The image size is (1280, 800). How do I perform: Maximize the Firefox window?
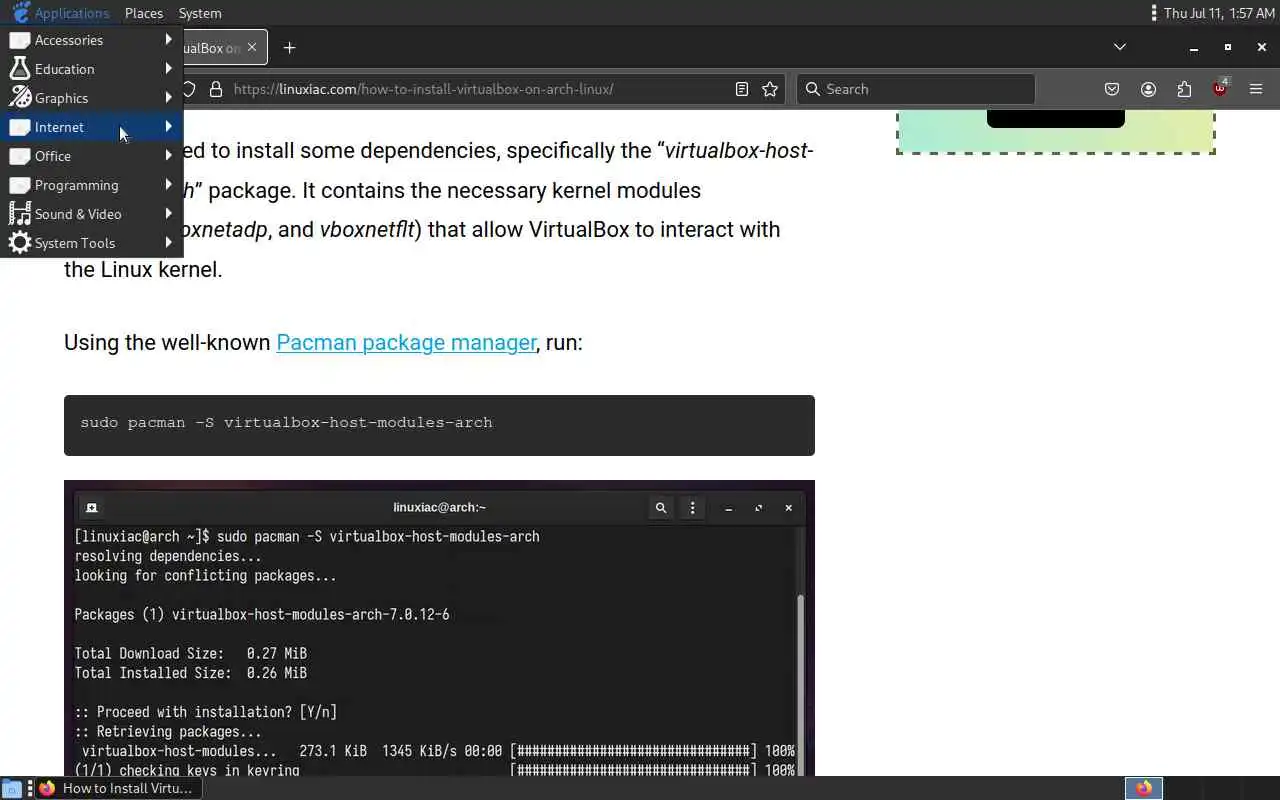1228,47
